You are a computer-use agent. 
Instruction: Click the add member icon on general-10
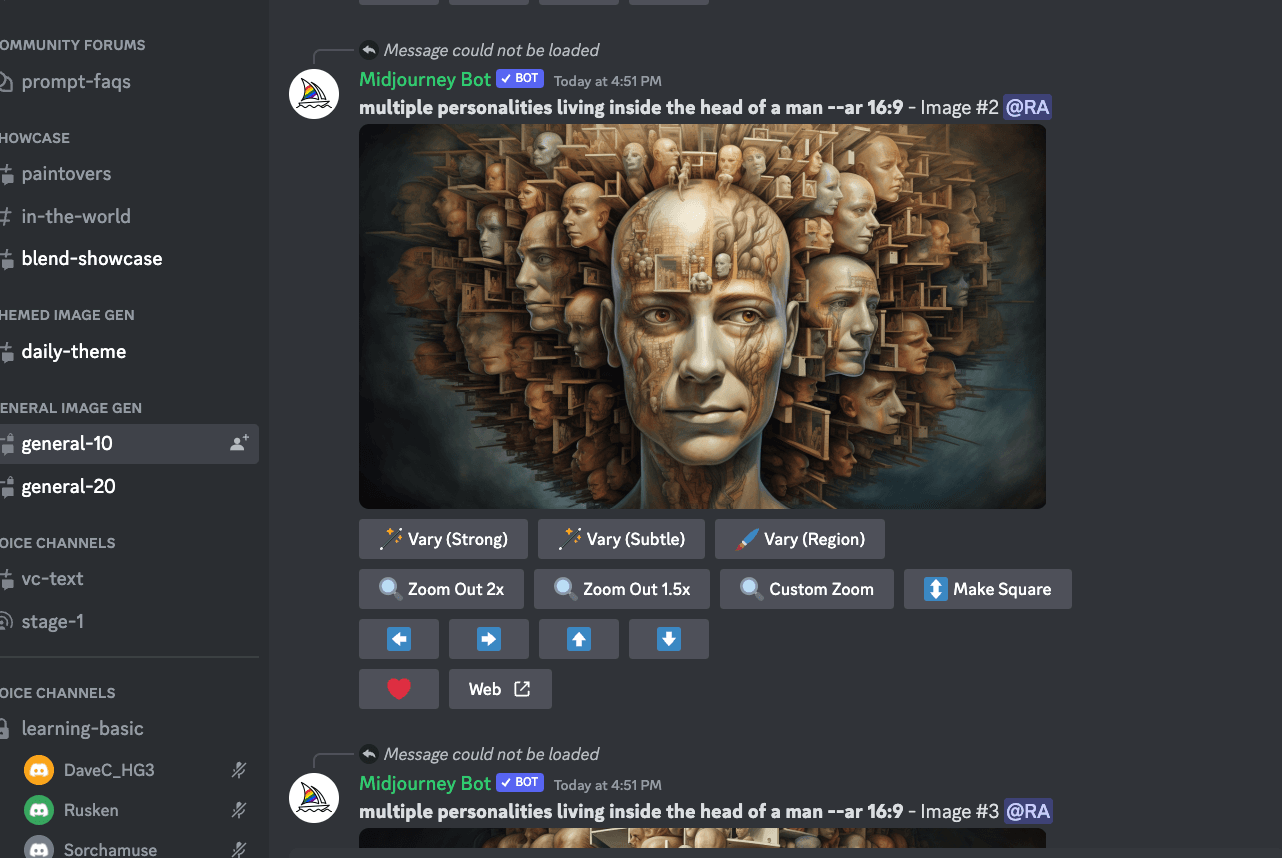tap(239, 443)
